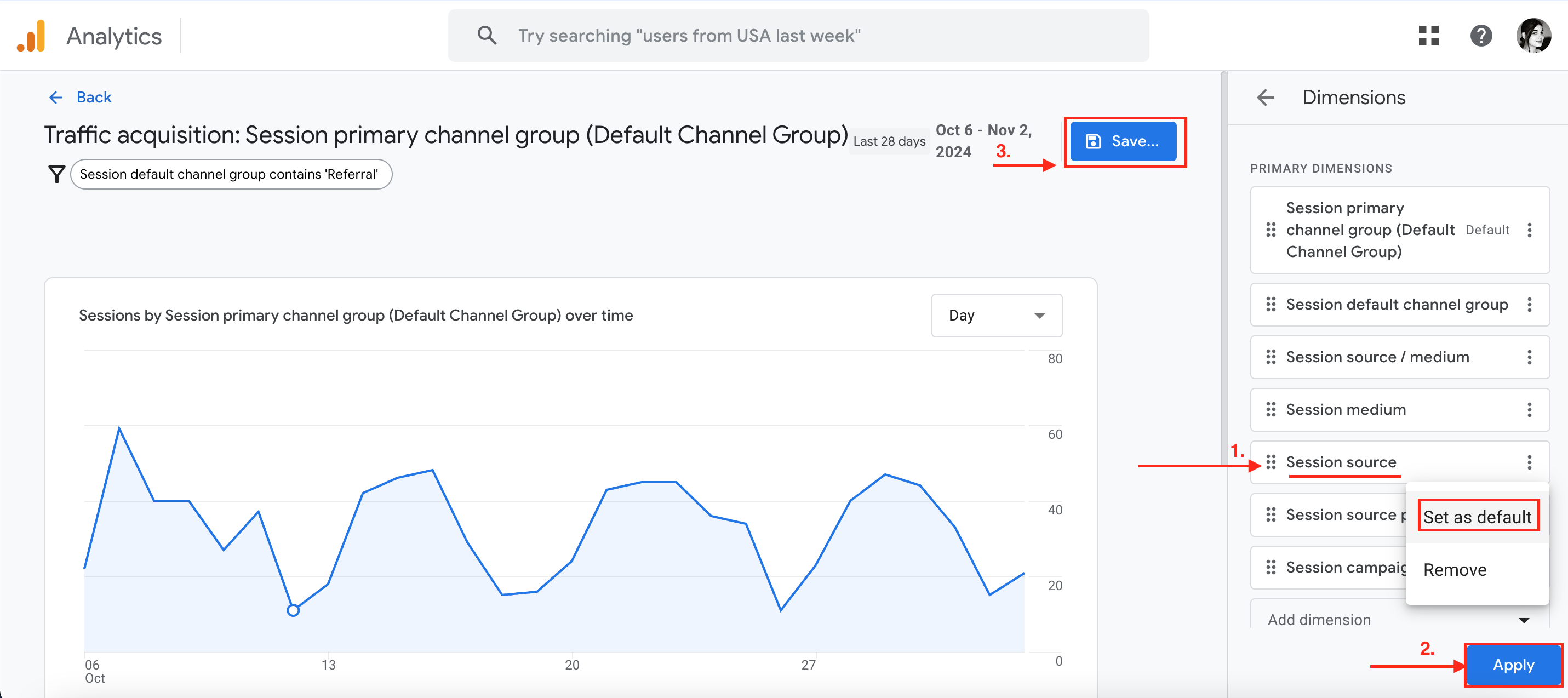Open the Oct 6 - Nov 2, 2024 date range
The image size is (1568, 698).
coord(983,141)
